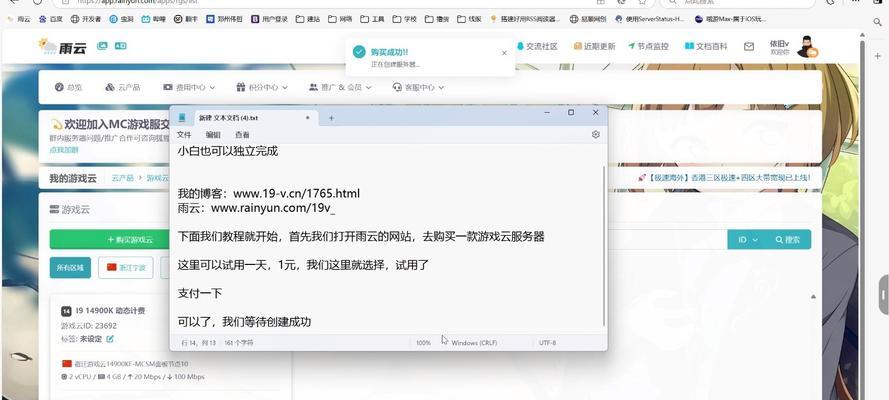Click the 游戏云ID: 23692 text

click(89, 325)
